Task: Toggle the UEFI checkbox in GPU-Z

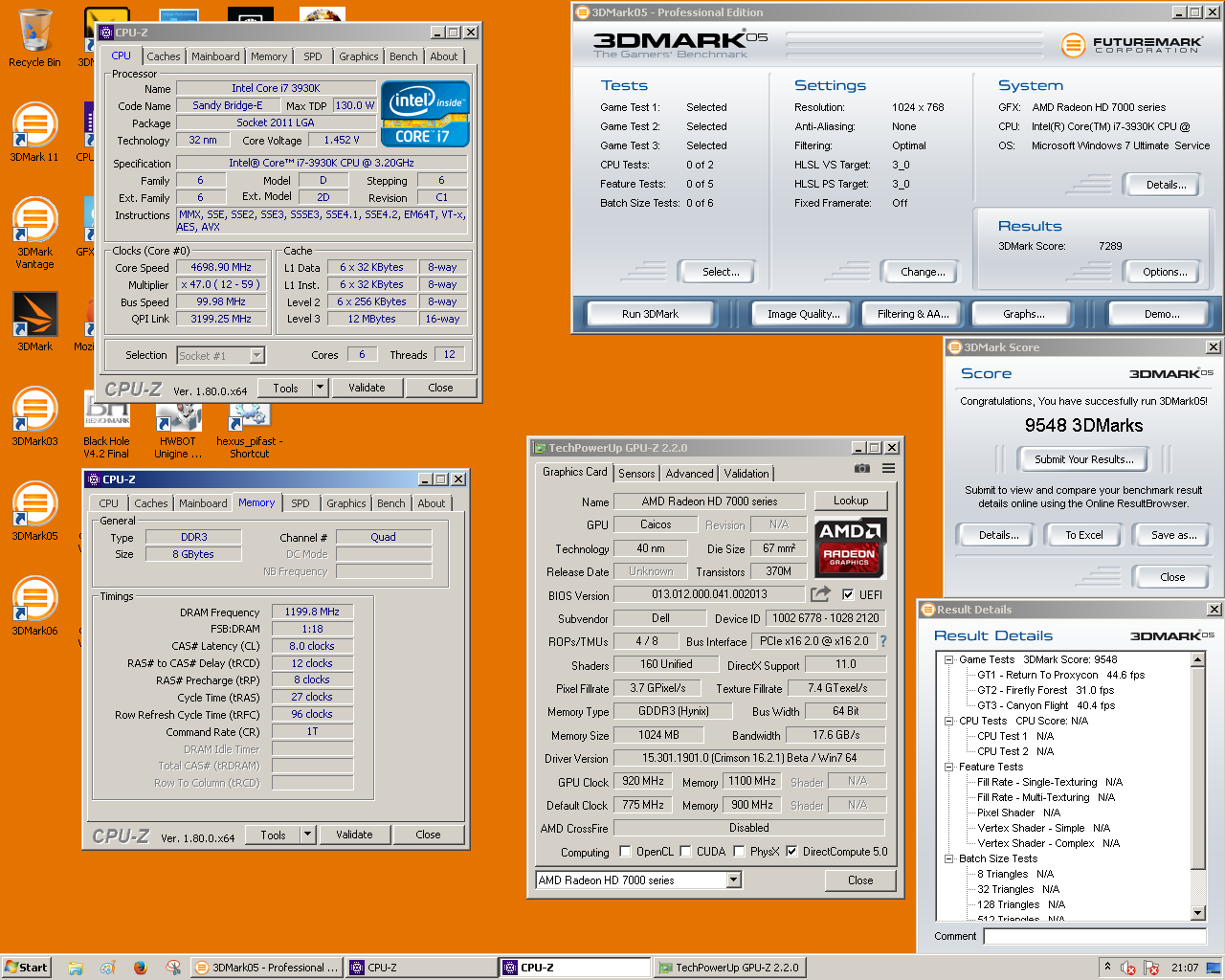Action: (847, 594)
